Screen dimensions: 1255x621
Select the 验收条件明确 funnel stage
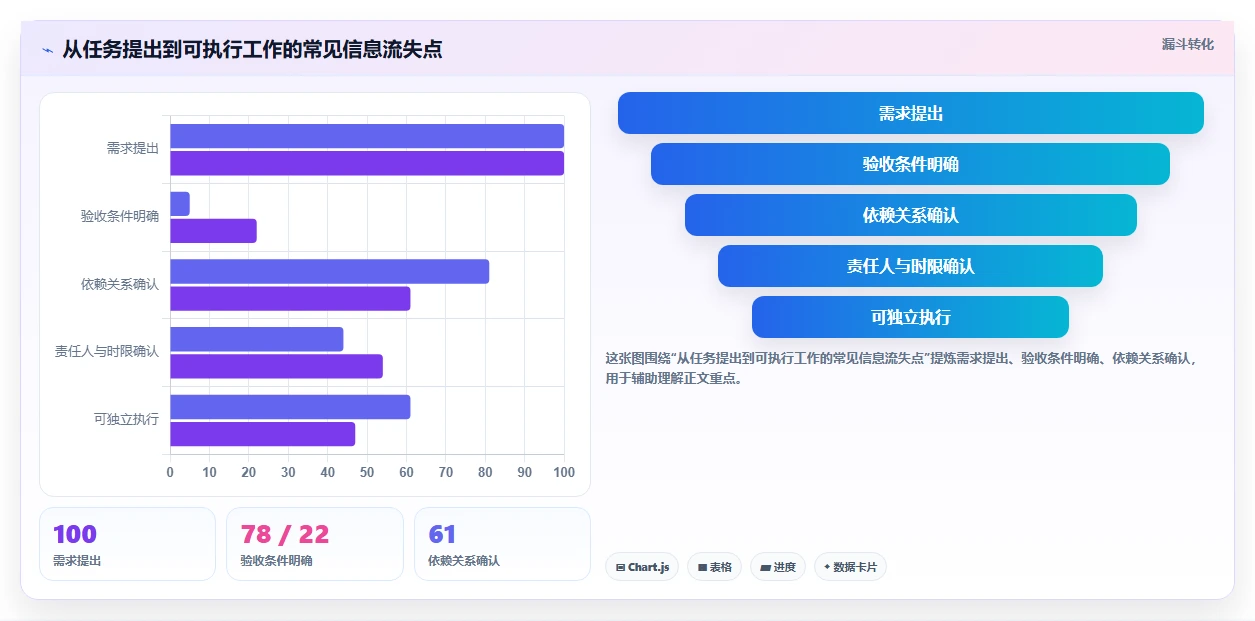point(910,164)
